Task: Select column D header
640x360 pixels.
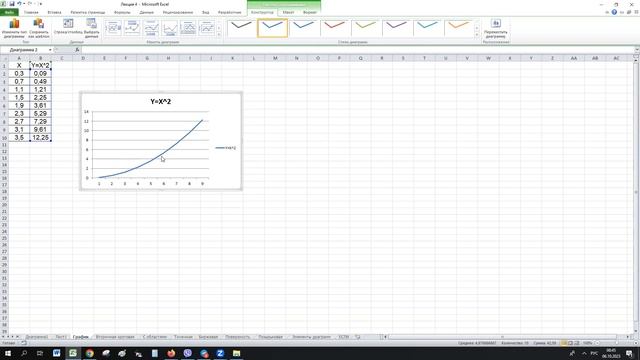Action: point(83,58)
